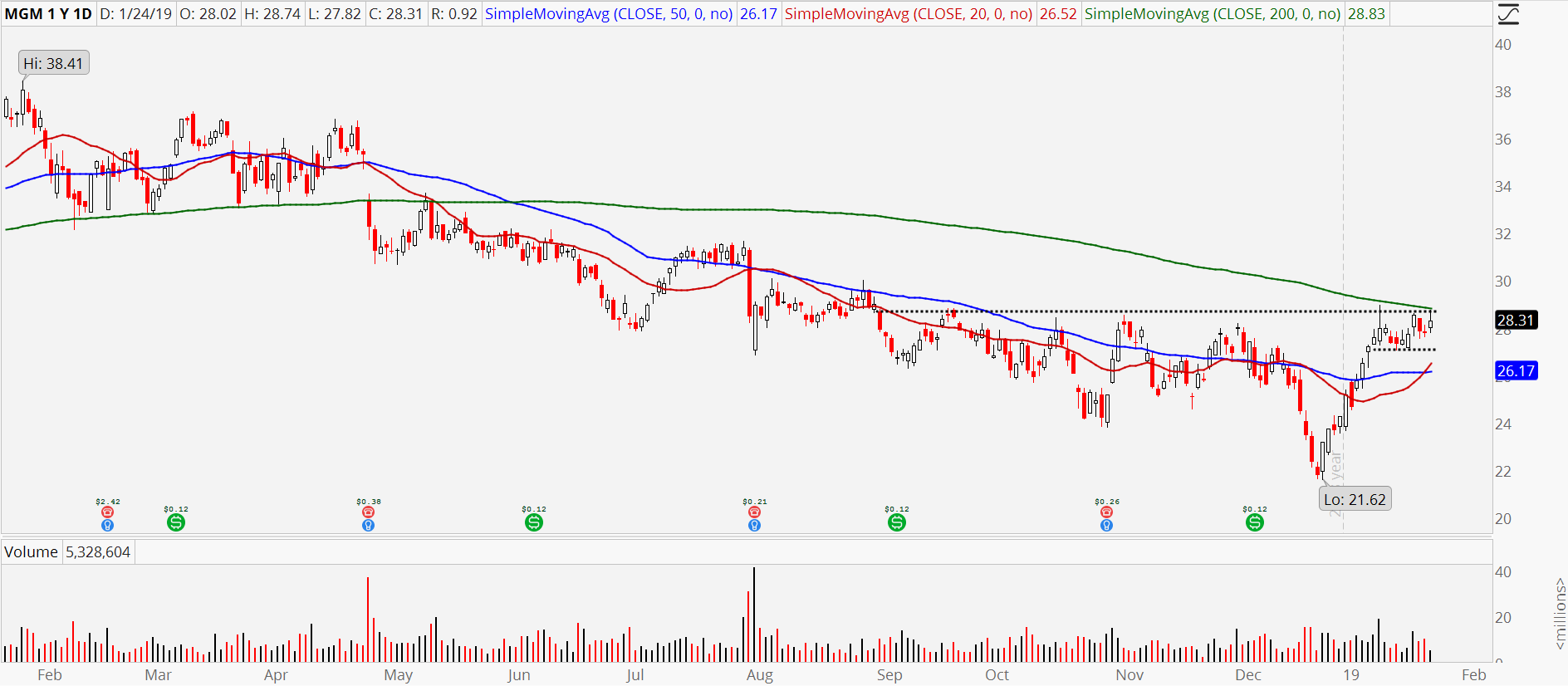Click the low price L: 27.82
The image size is (1568, 686).
335,14
